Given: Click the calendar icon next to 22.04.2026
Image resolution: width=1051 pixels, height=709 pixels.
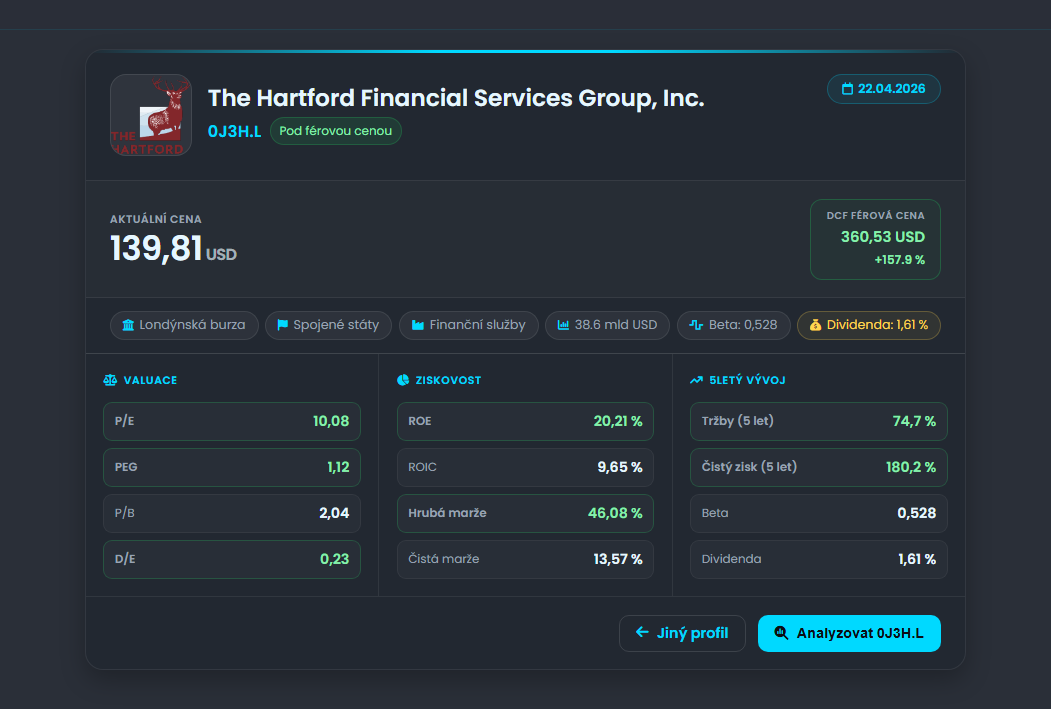Looking at the screenshot, I should click(847, 89).
